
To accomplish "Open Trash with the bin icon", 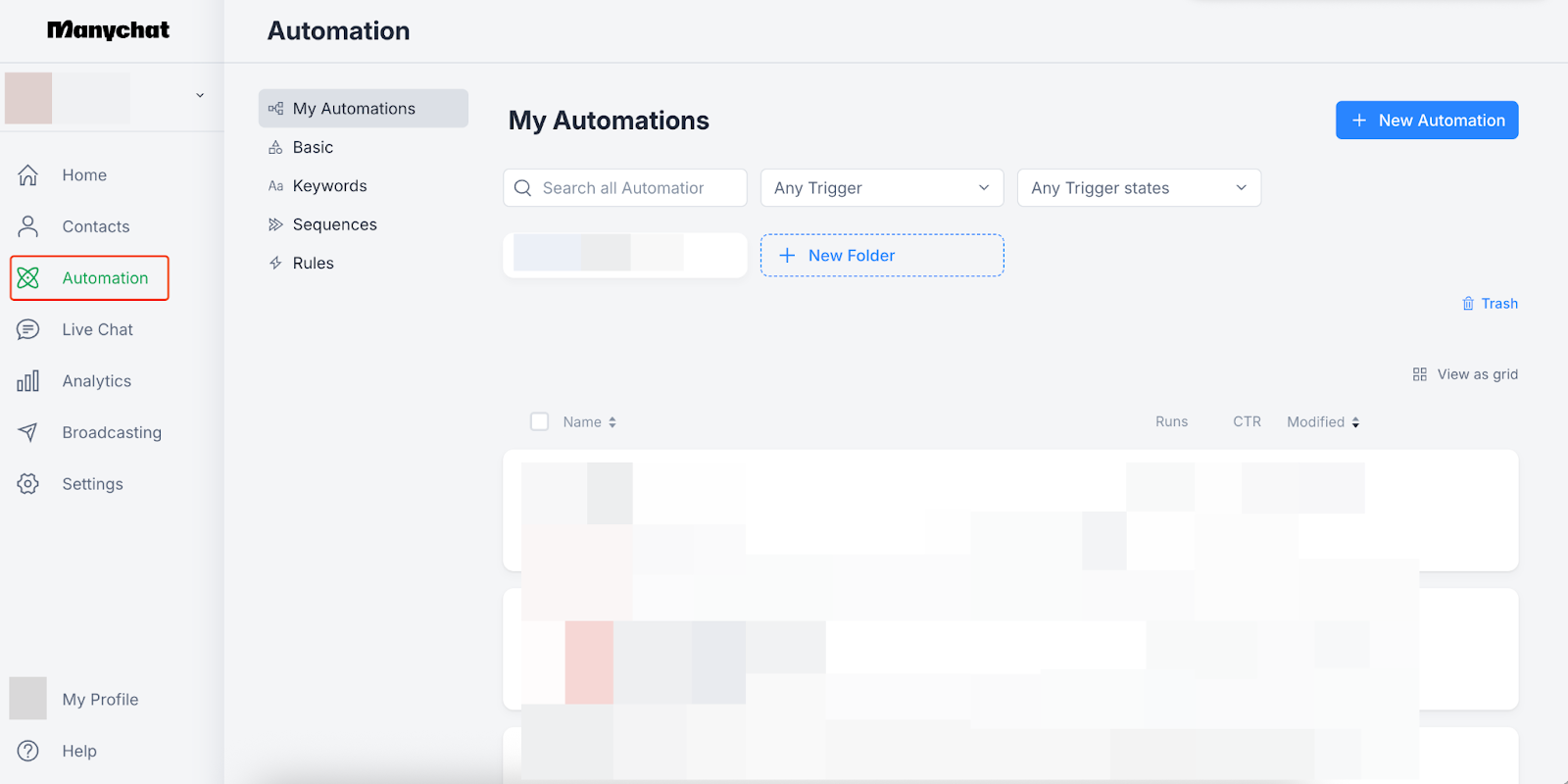I will point(1467,304).
